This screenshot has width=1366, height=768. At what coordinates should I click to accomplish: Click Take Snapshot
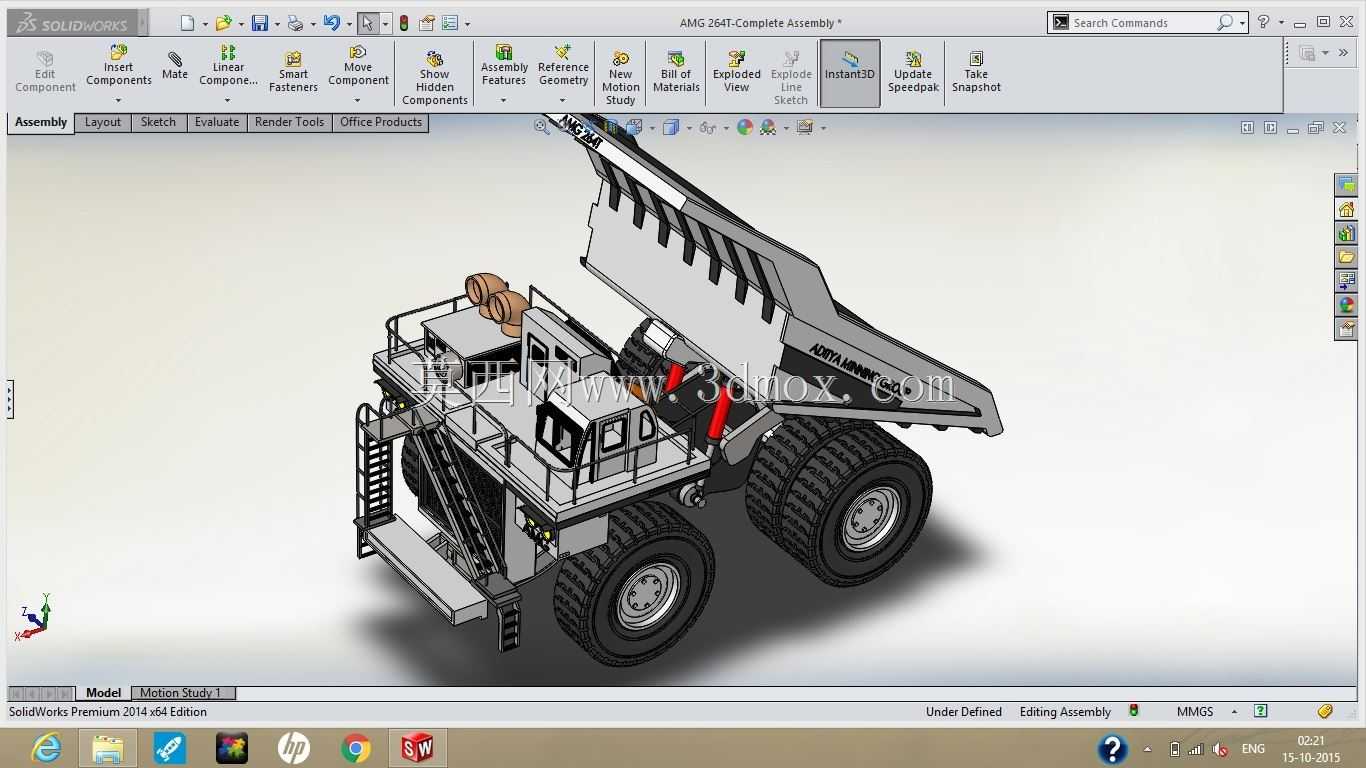click(976, 72)
